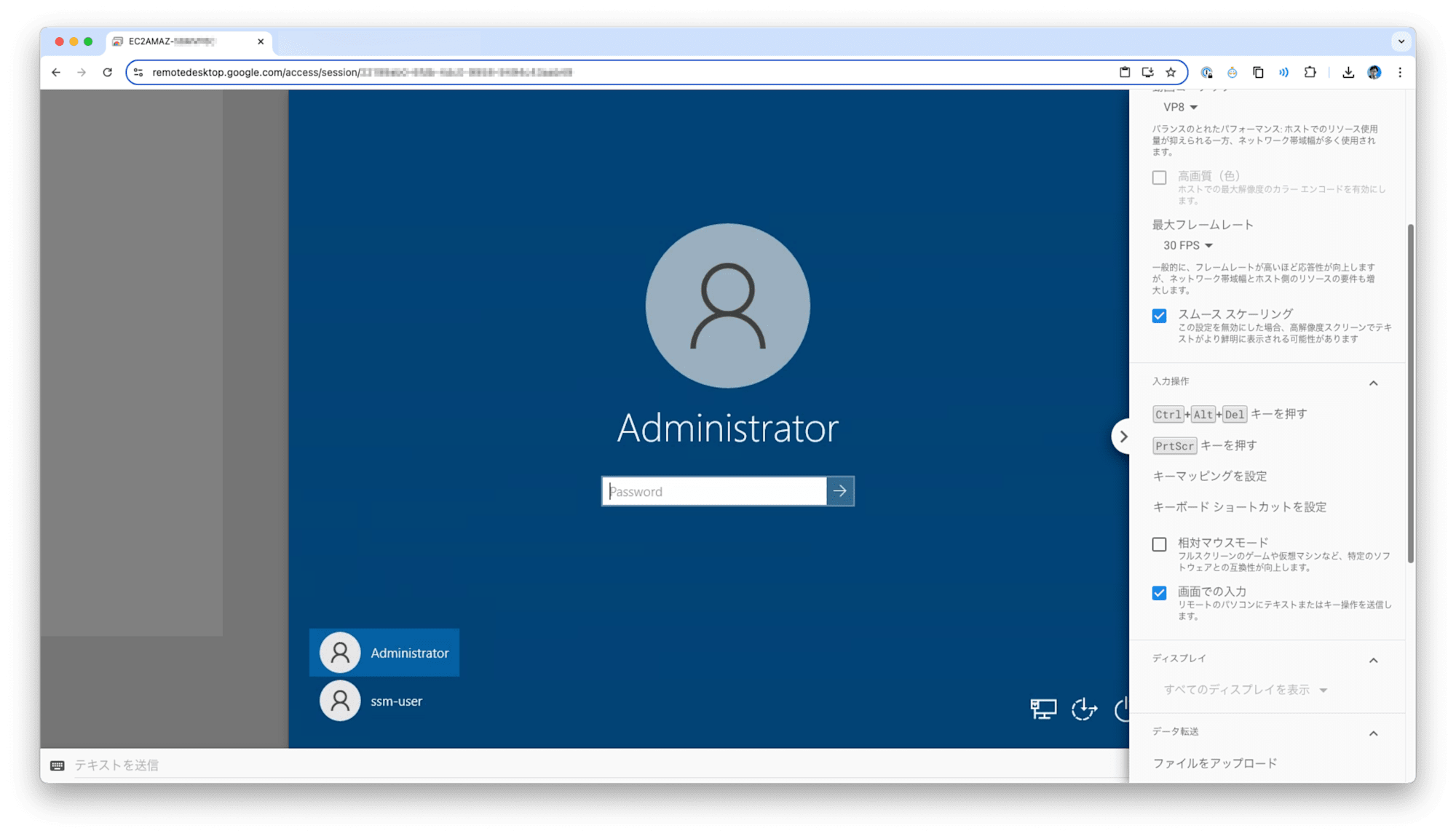
Task: Select the Administrator user account
Action: tap(384, 653)
